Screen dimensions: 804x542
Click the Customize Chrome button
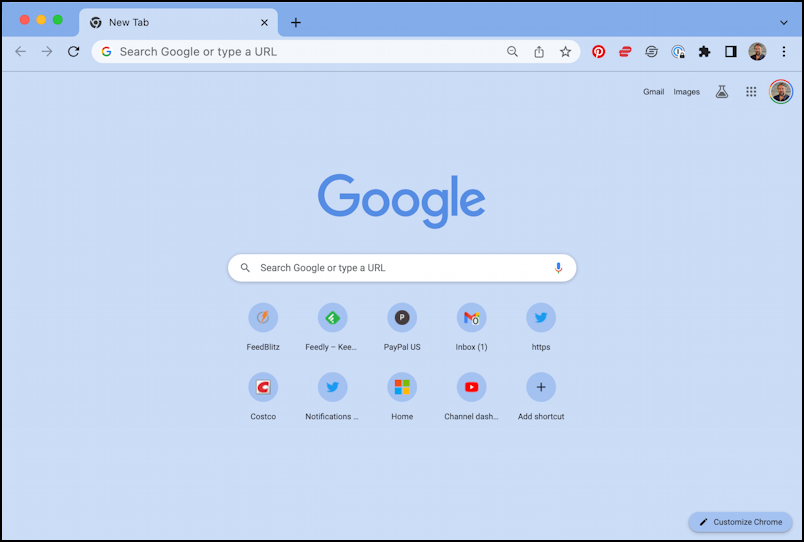click(740, 522)
